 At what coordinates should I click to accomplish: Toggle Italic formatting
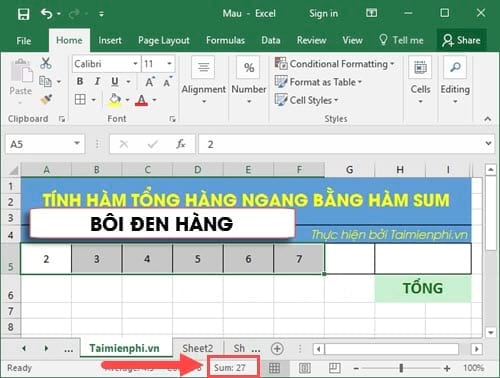click(x=97, y=81)
